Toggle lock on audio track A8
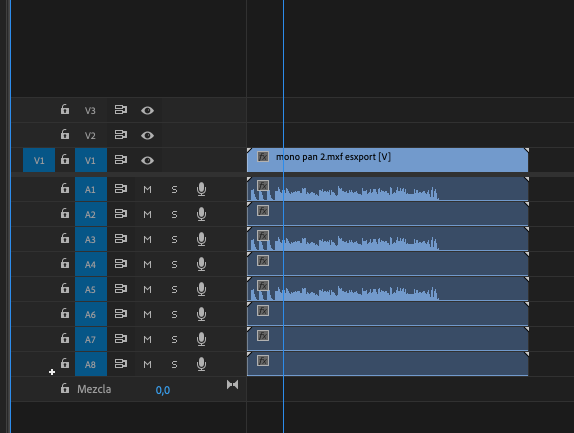574x433 pixels. click(65, 363)
